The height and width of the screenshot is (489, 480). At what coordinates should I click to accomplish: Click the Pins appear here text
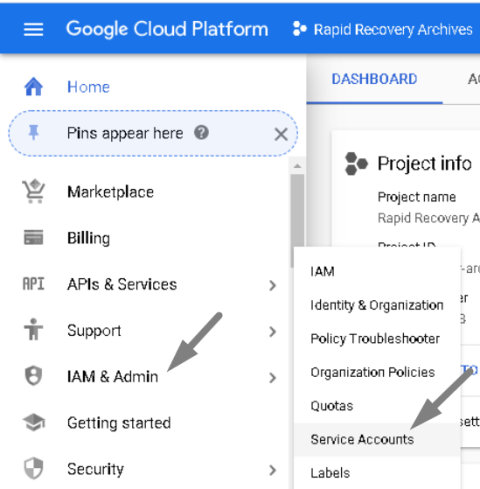pos(125,134)
